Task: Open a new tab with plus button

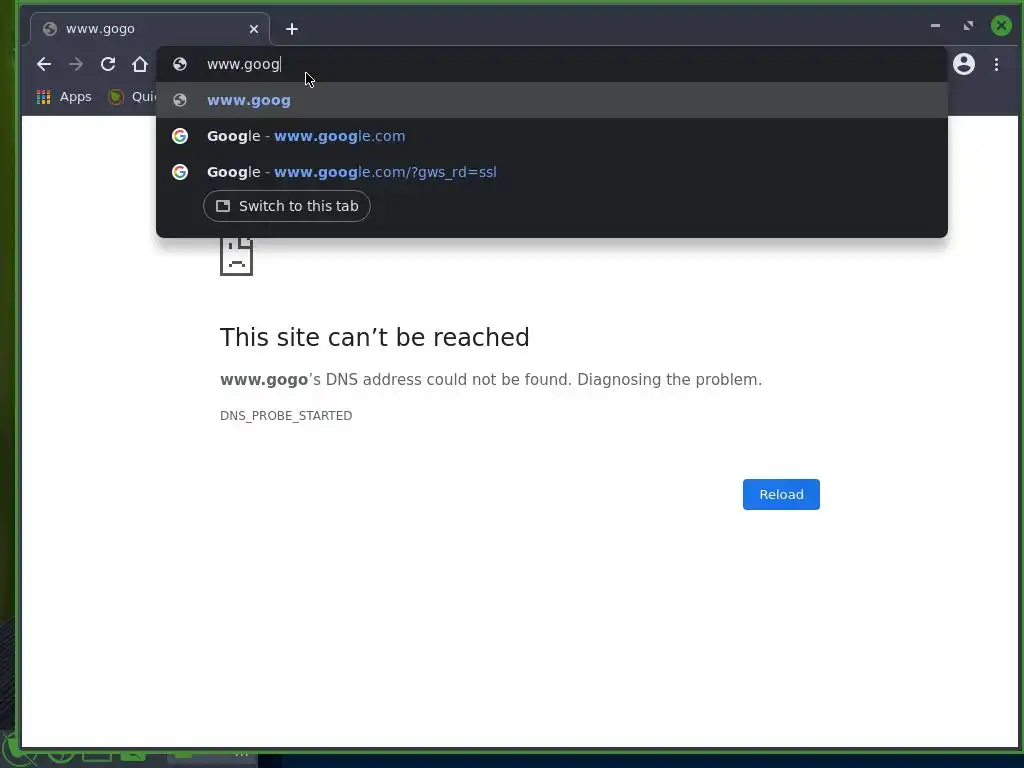Action: tap(292, 29)
